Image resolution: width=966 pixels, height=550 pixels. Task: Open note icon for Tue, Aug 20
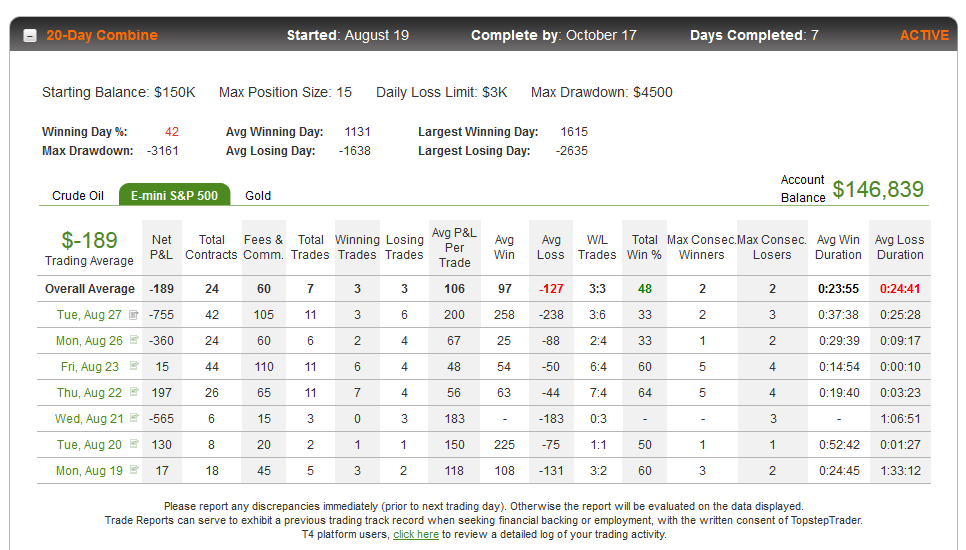tap(134, 444)
